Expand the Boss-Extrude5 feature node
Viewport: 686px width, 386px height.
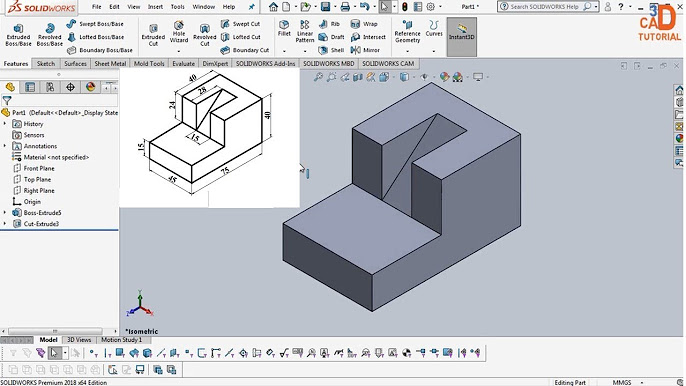(5, 213)
